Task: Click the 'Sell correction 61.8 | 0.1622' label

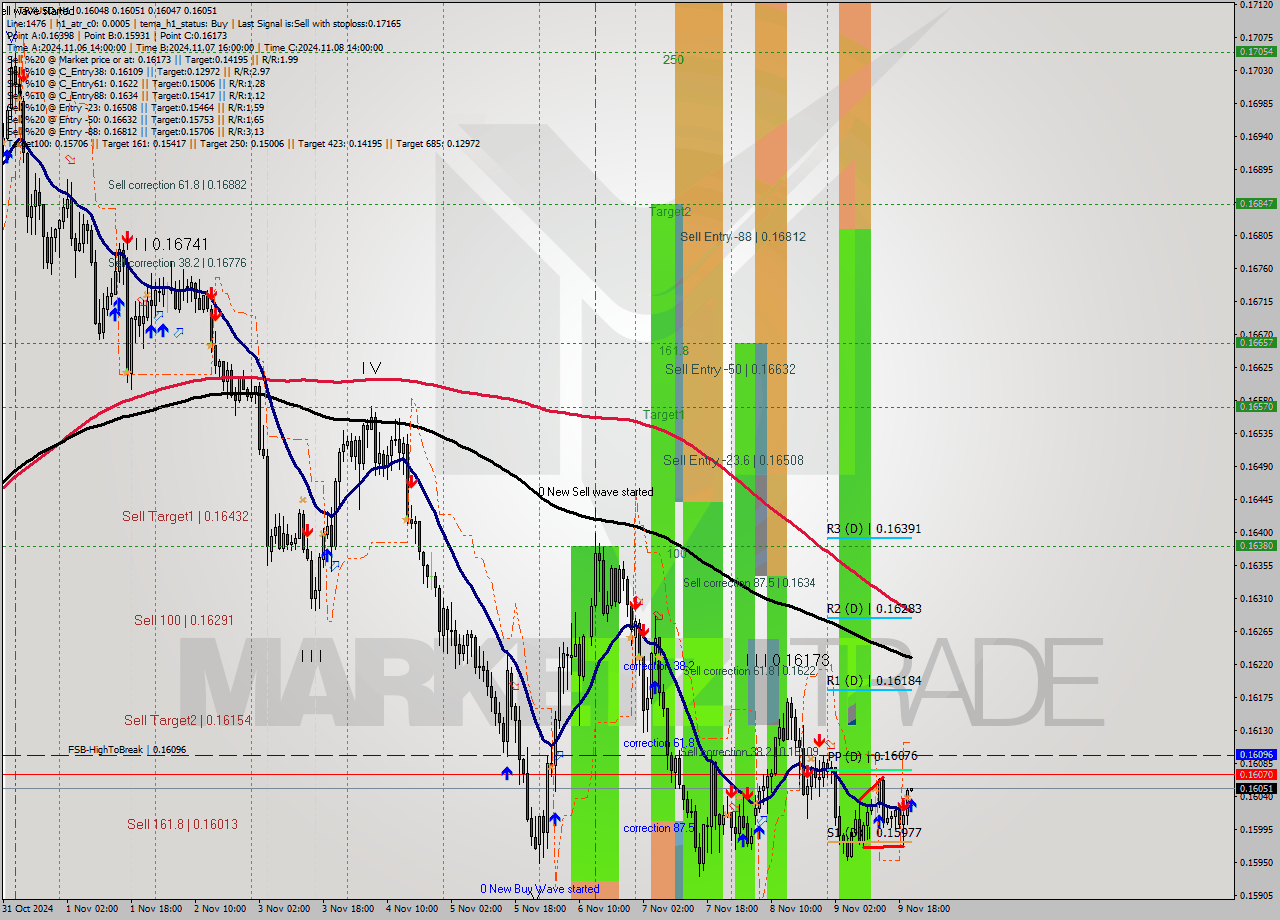Action: (749, 671)
